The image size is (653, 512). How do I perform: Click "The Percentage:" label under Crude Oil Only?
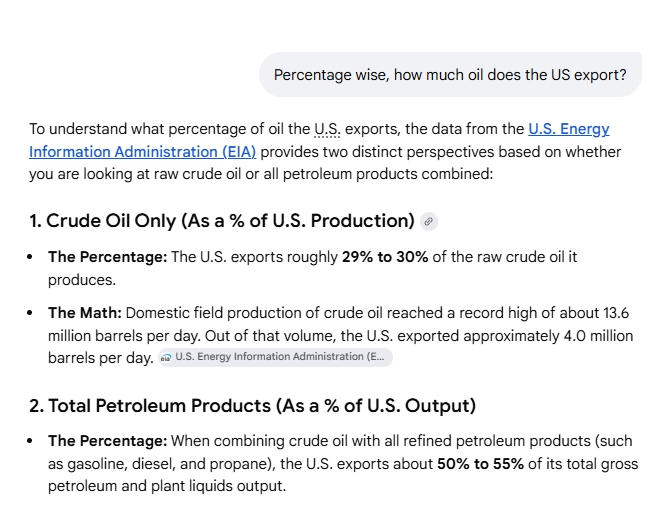[107, 257]
